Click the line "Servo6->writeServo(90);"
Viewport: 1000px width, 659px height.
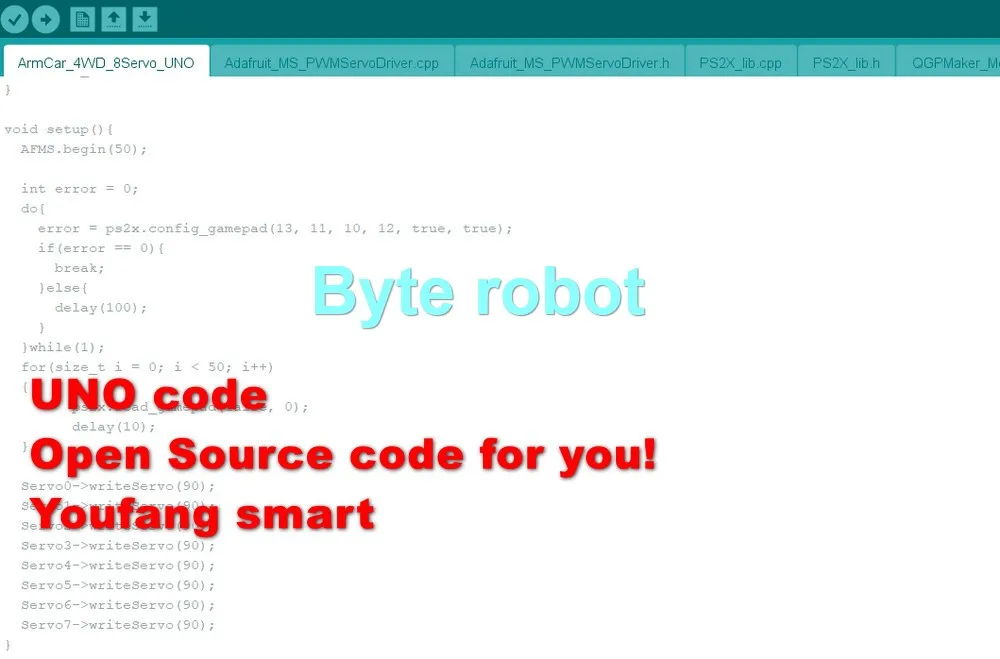click(118, 605)
